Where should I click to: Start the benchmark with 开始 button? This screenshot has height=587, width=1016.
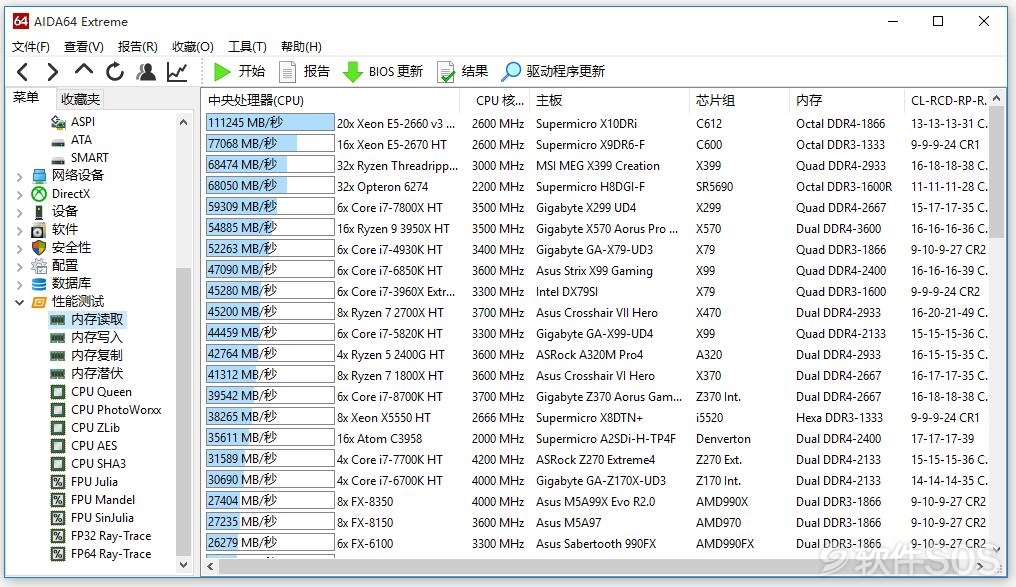(239, 71)
